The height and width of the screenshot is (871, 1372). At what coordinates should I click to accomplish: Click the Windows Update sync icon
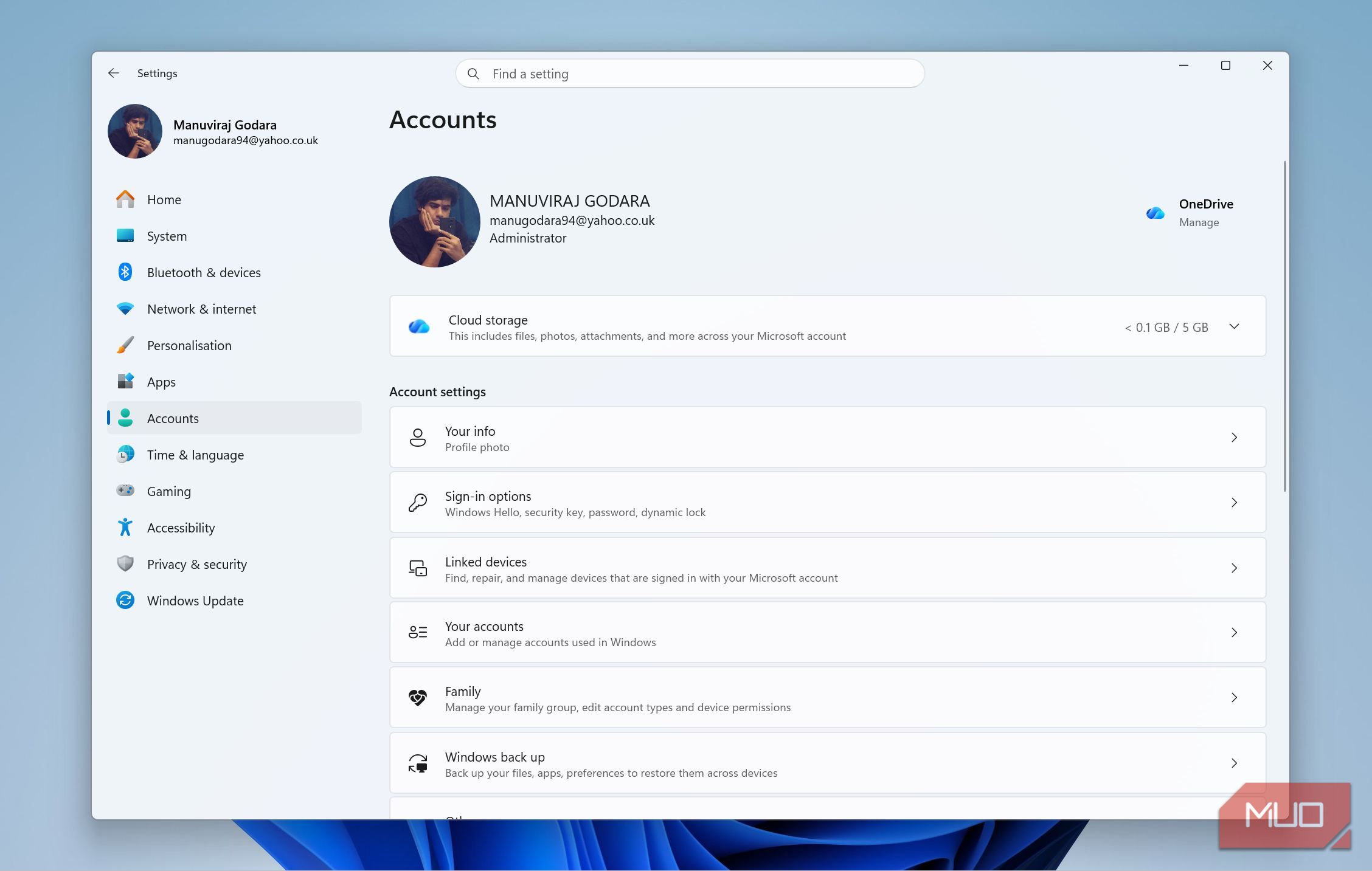[x=125, y=601]
